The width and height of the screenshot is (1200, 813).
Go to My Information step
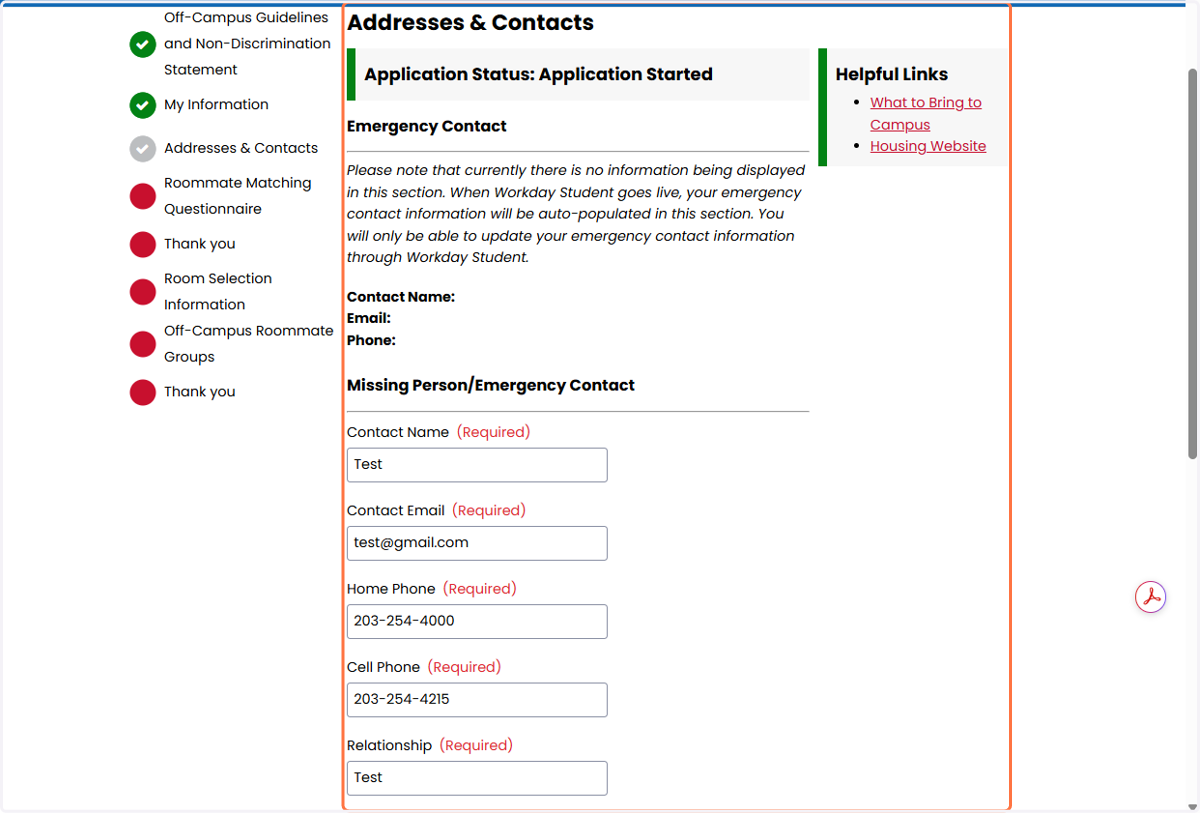(x=216, y=105)
